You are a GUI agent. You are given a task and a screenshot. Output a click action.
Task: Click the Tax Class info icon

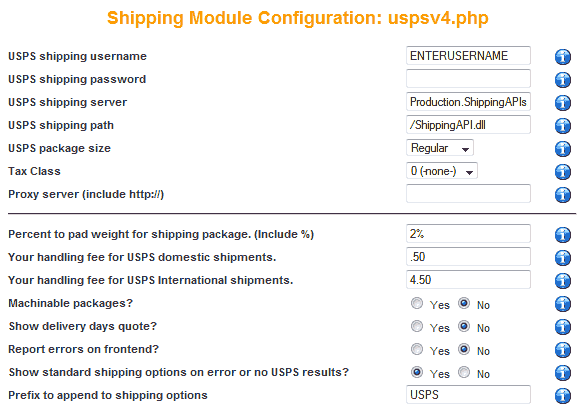tap(562, 172)
